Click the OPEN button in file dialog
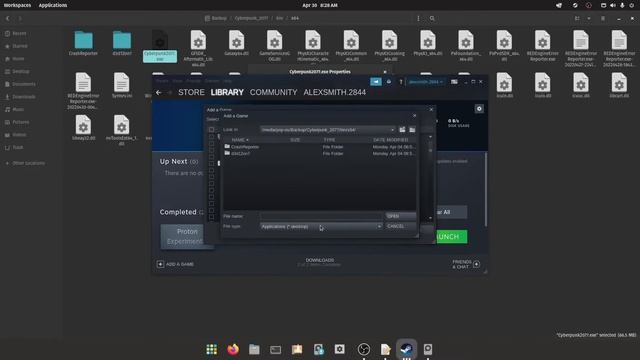 pos(400,216)
